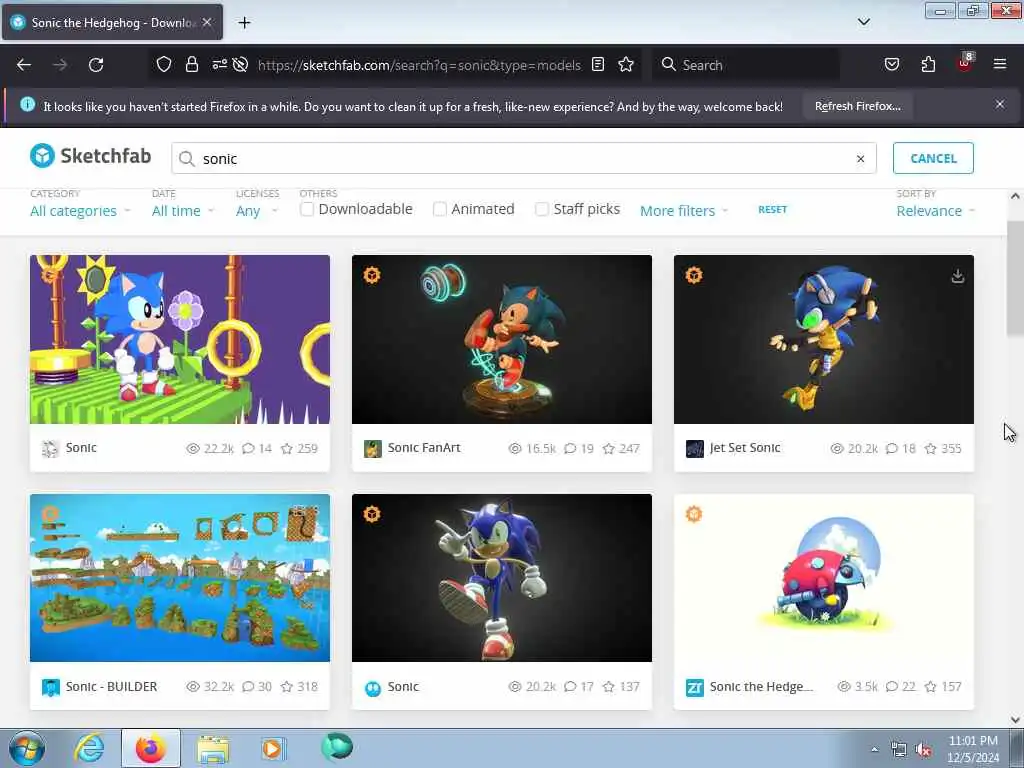
Task: Toggle reader view icon in address bar
Action: click(x=598, y=65)
